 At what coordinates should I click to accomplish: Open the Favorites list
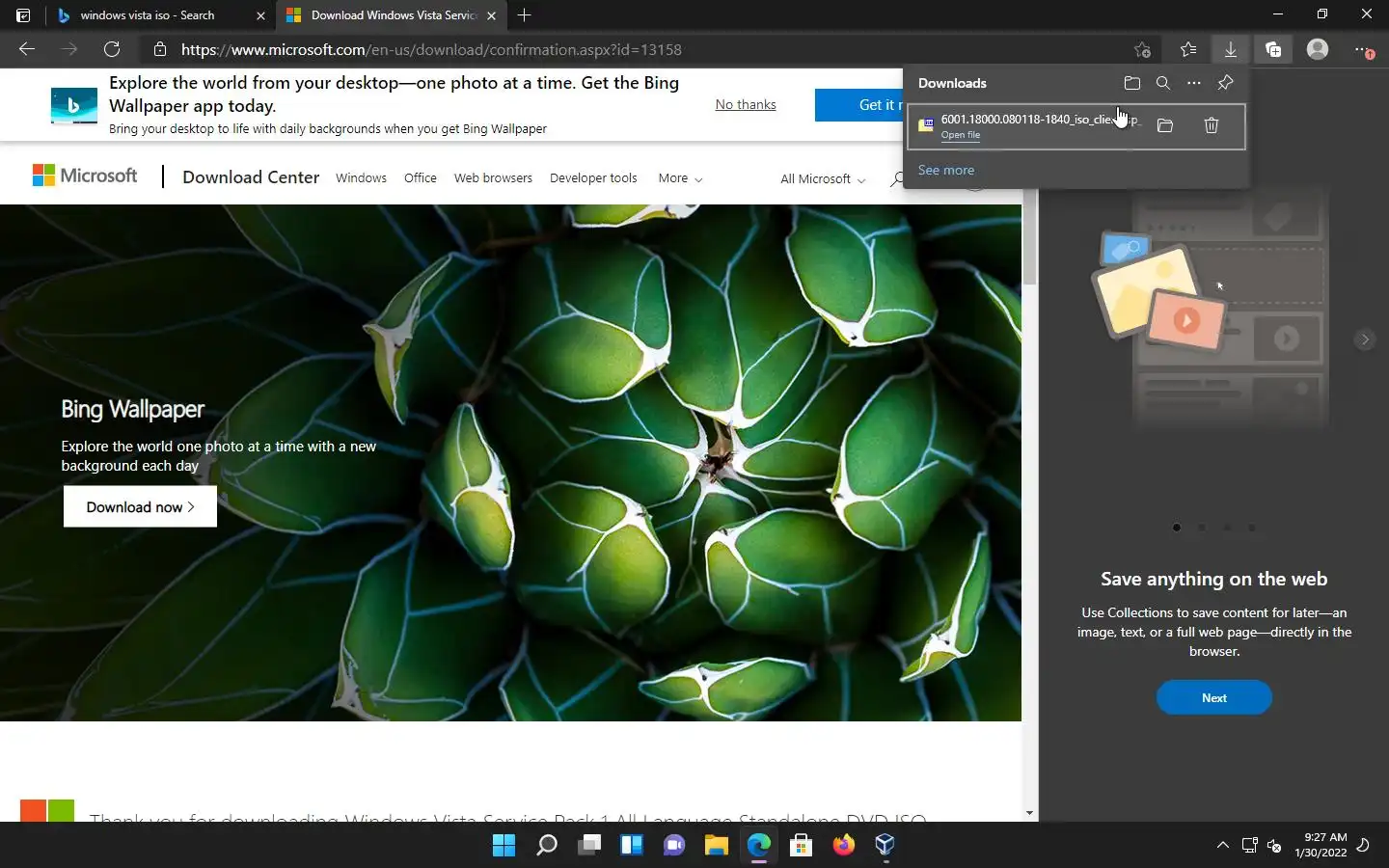click(x=1188, y=49)
